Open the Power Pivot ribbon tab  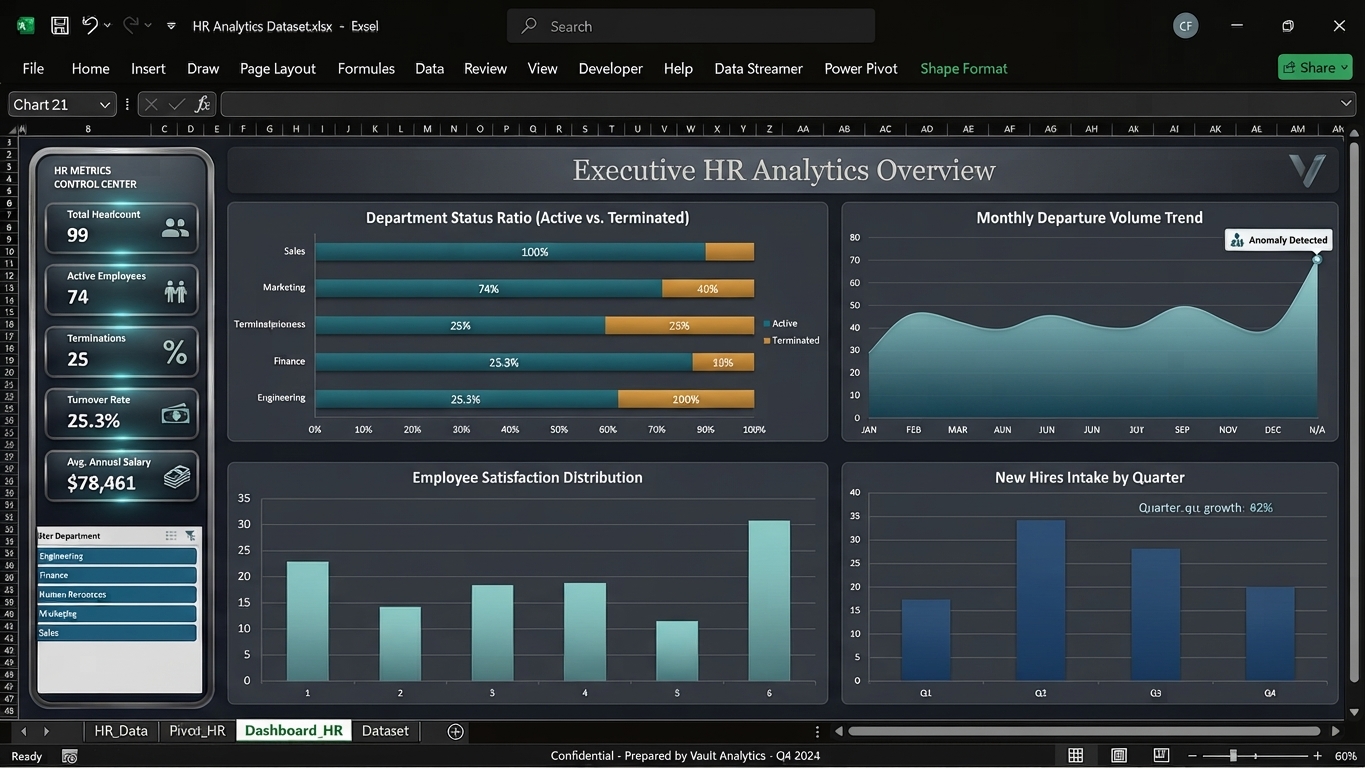861,68
